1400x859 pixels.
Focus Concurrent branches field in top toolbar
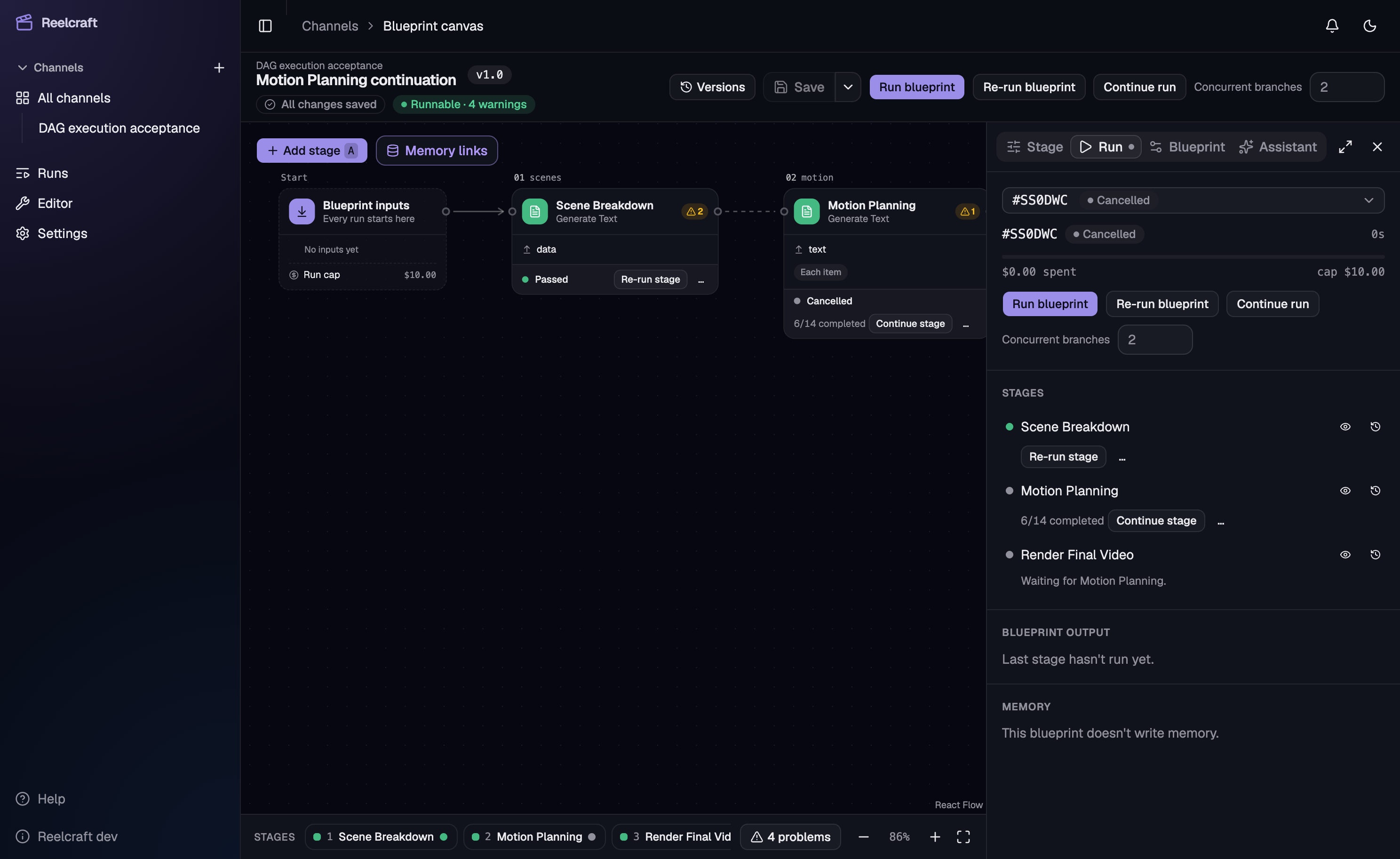1346,87
